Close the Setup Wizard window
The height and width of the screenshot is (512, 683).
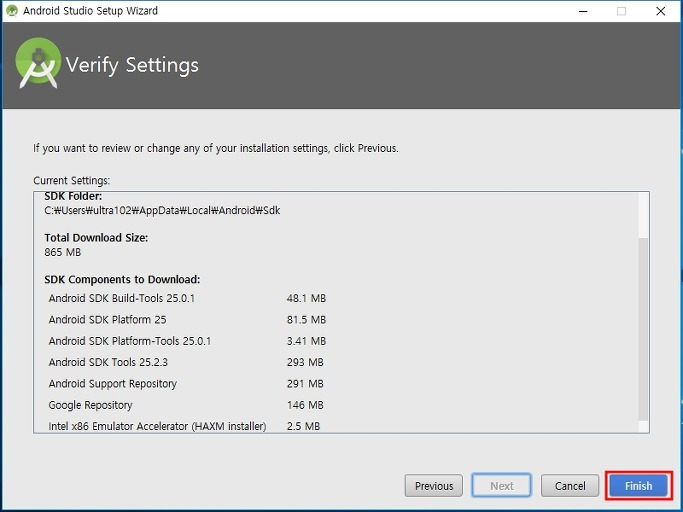click(x=660, y=11)
